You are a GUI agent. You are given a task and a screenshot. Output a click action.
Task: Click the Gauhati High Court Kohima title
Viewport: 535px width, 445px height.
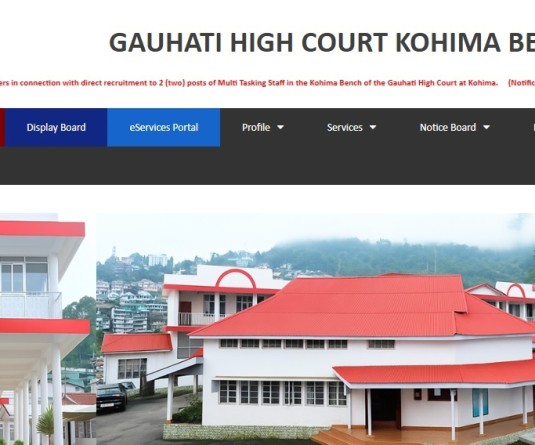pos(322,42)
